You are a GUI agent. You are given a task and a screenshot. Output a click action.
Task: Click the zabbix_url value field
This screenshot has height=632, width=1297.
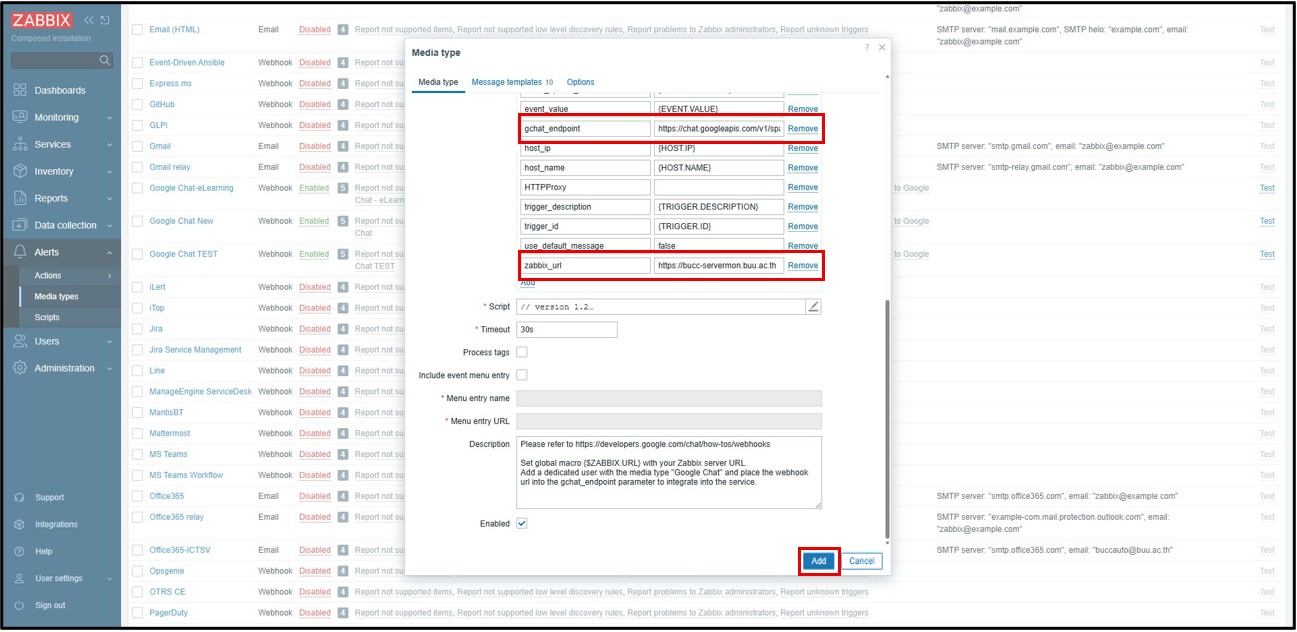[x=718, y=266]
